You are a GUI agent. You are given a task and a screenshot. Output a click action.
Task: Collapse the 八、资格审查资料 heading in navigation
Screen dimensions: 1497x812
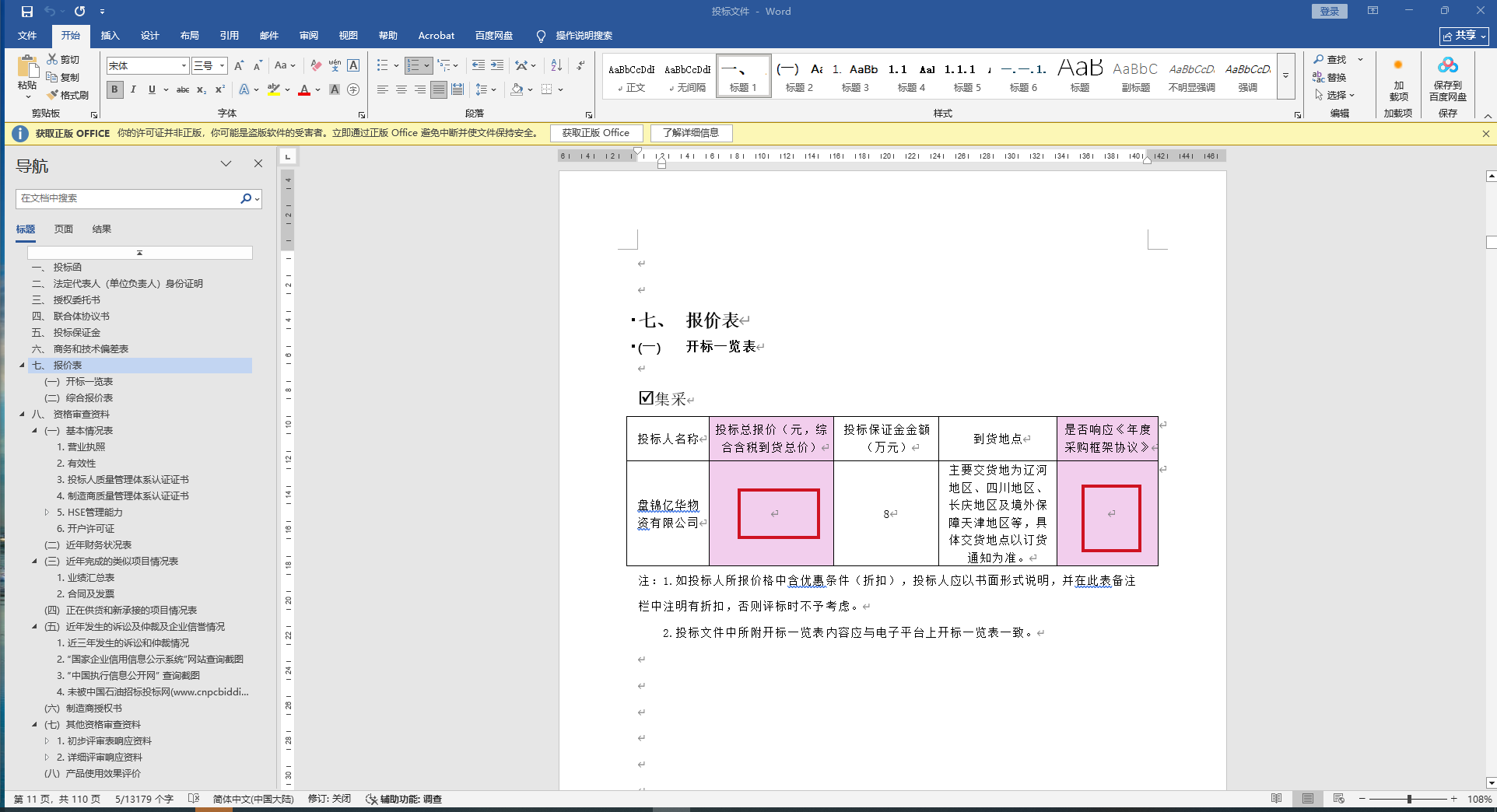[22, 415]
